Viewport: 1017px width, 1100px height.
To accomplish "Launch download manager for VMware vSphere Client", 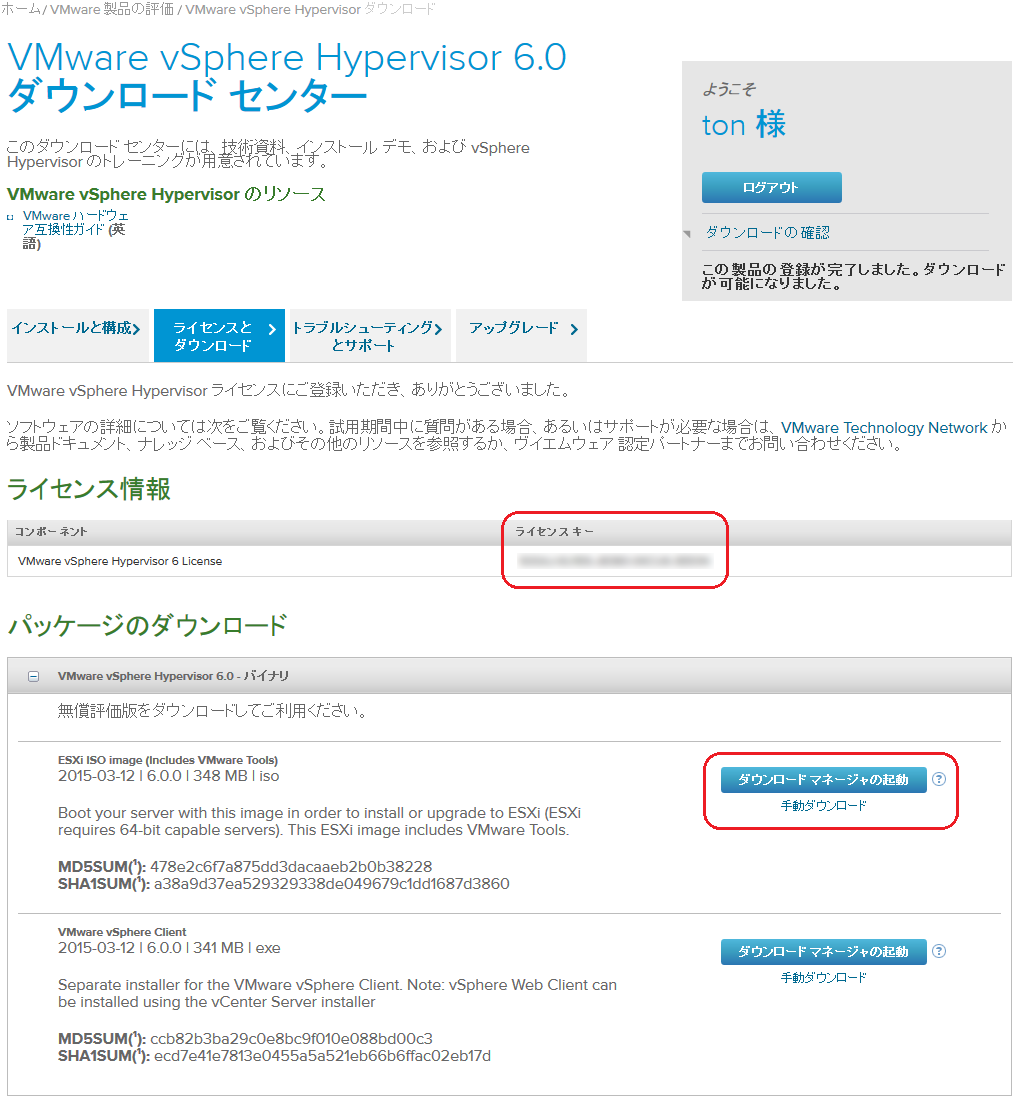I will click(823, 952).
